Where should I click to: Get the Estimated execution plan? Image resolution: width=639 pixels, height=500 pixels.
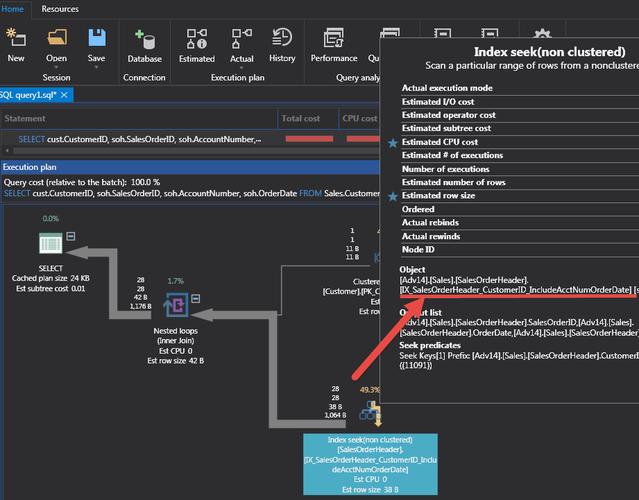tap(197, 38)
